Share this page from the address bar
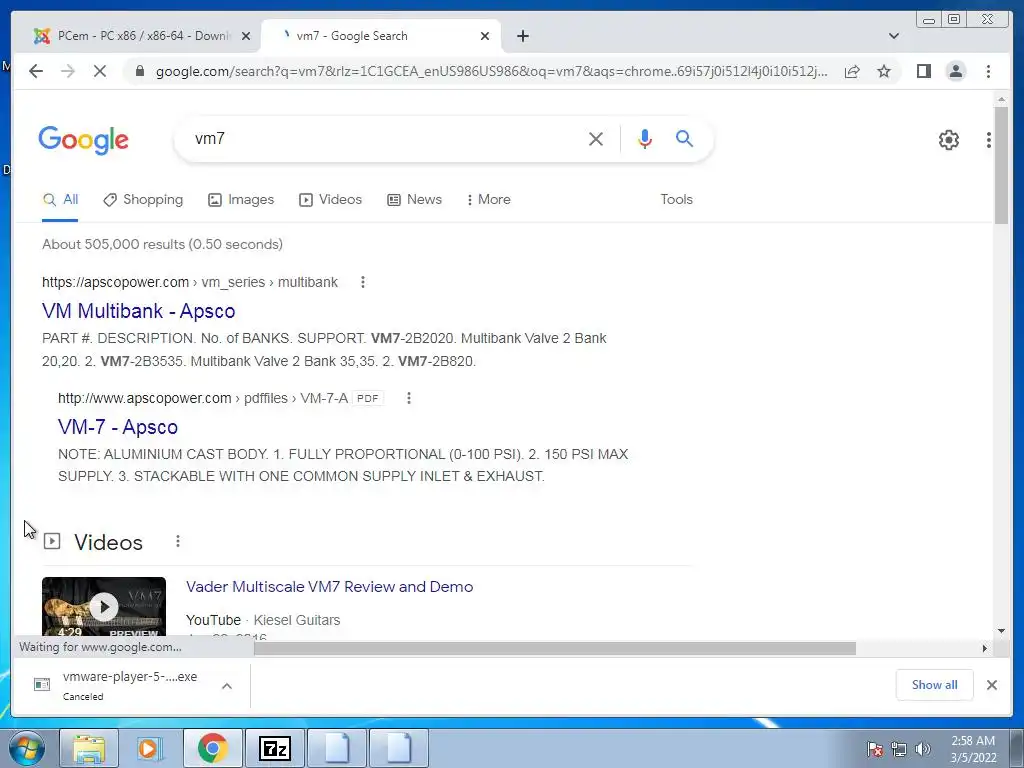 click(x=852, y=71)
